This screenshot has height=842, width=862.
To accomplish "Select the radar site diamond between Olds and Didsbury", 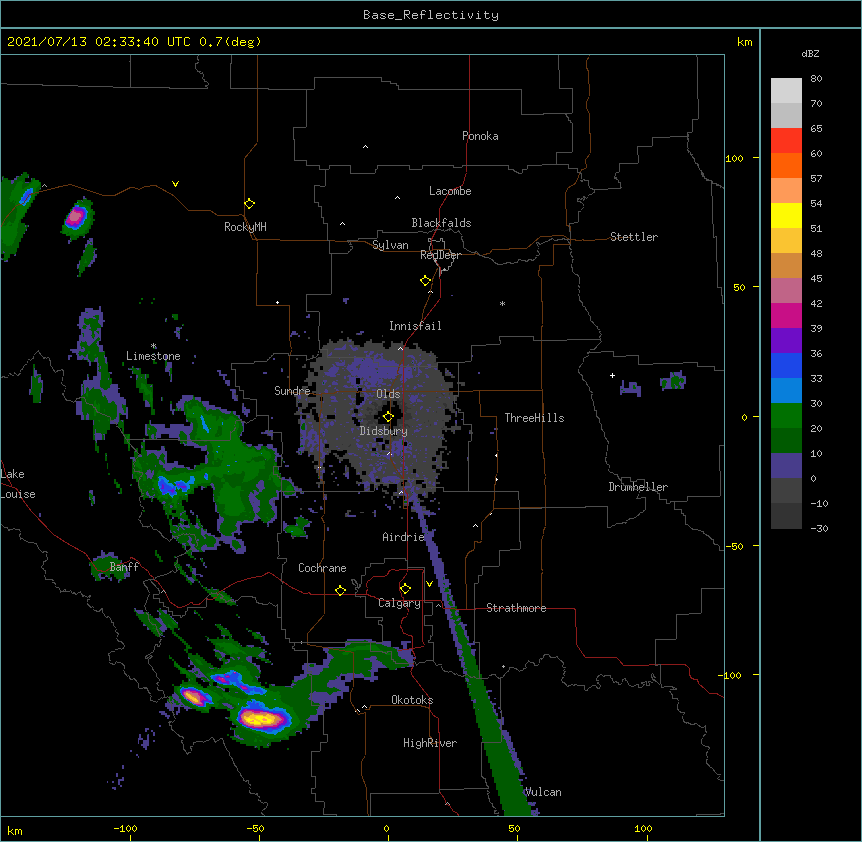I will click(388, 417).
